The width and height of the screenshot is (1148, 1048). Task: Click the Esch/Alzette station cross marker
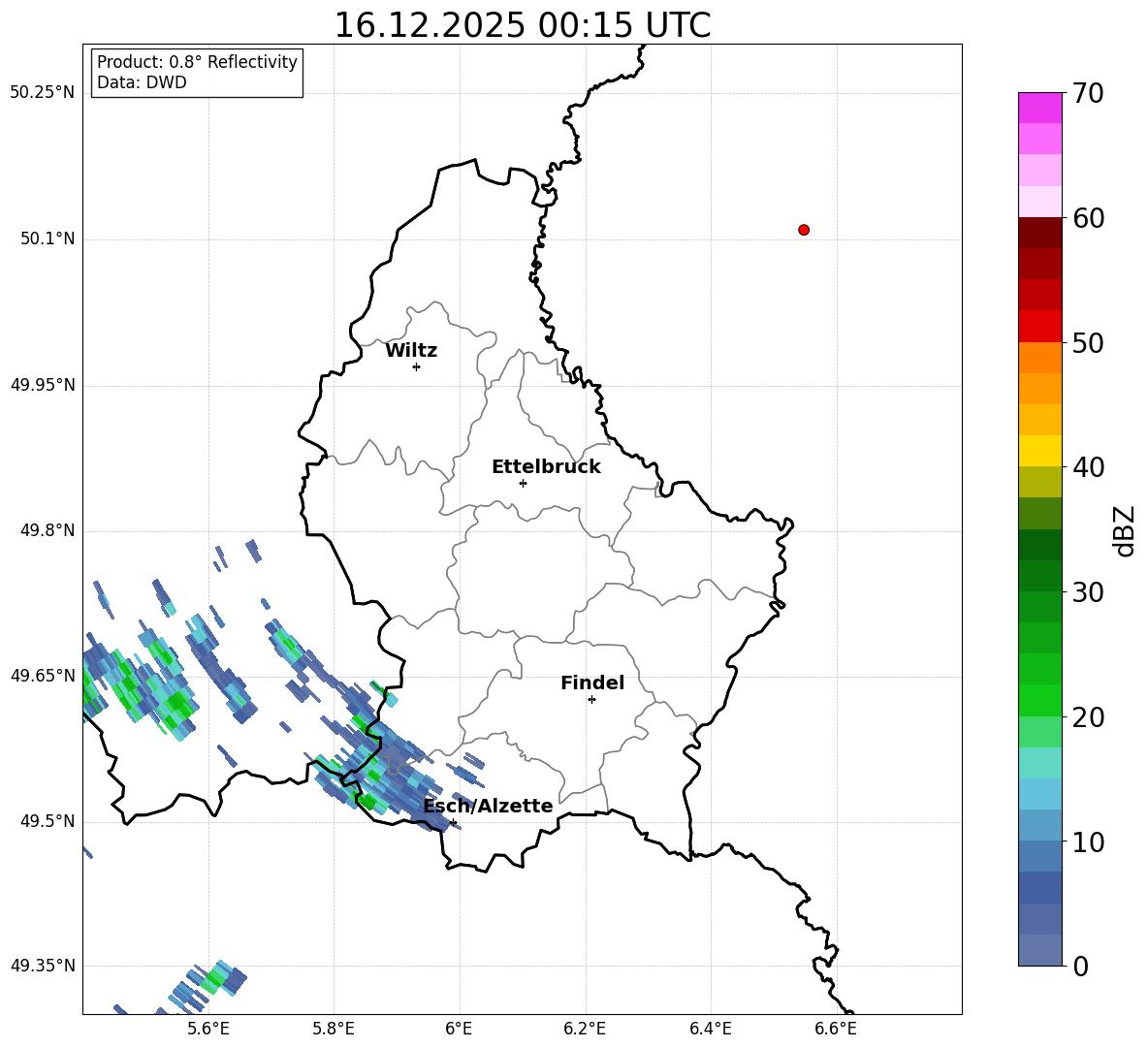tap(453, 822)
